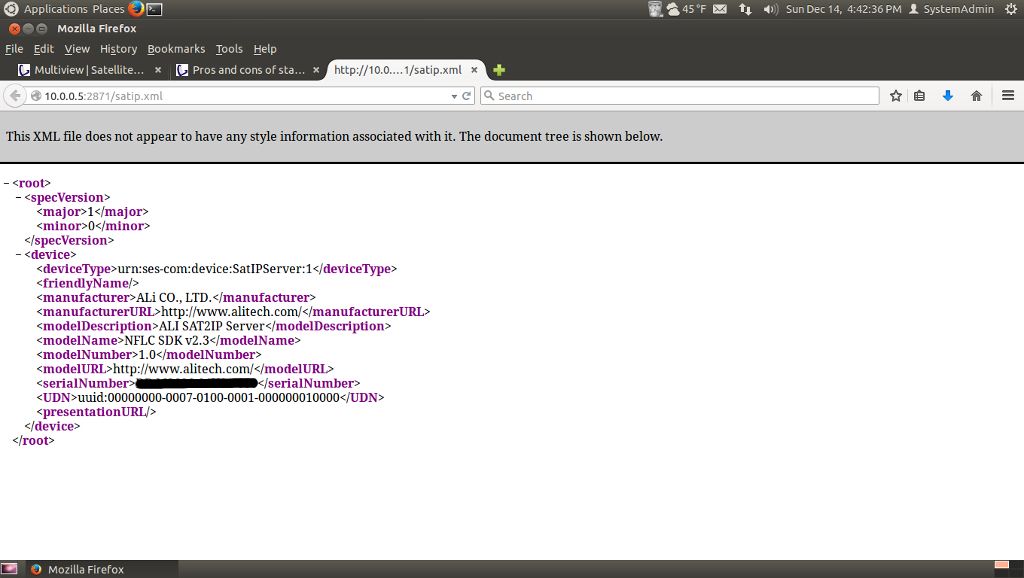Viewport: 1024px width, 578px height.
Task: Open the network connection indicator
Action: pos(745,9)
